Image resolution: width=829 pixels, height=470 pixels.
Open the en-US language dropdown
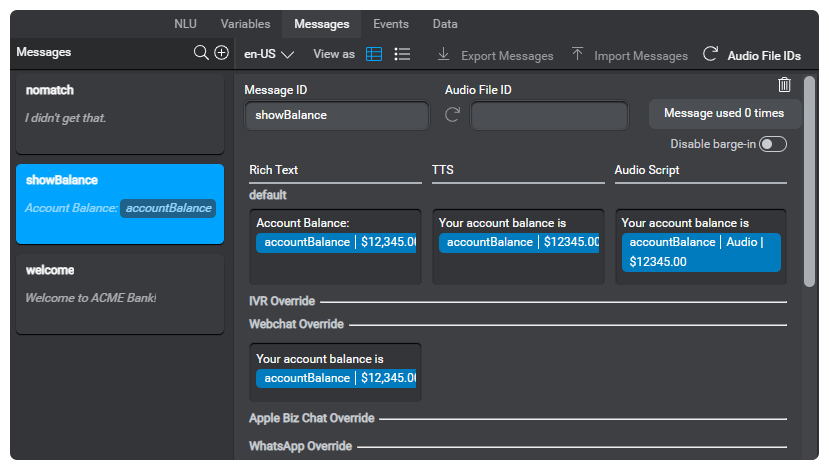pyautogui.click(x=269, y=54)
